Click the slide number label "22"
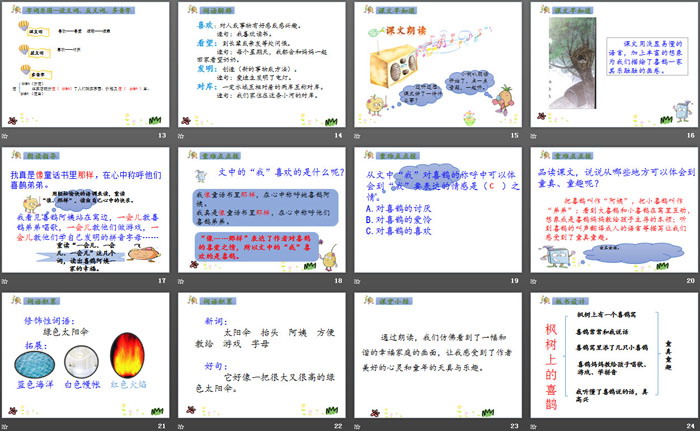Image resolution: width=700 pixels, height=431 pixels. 338,426
